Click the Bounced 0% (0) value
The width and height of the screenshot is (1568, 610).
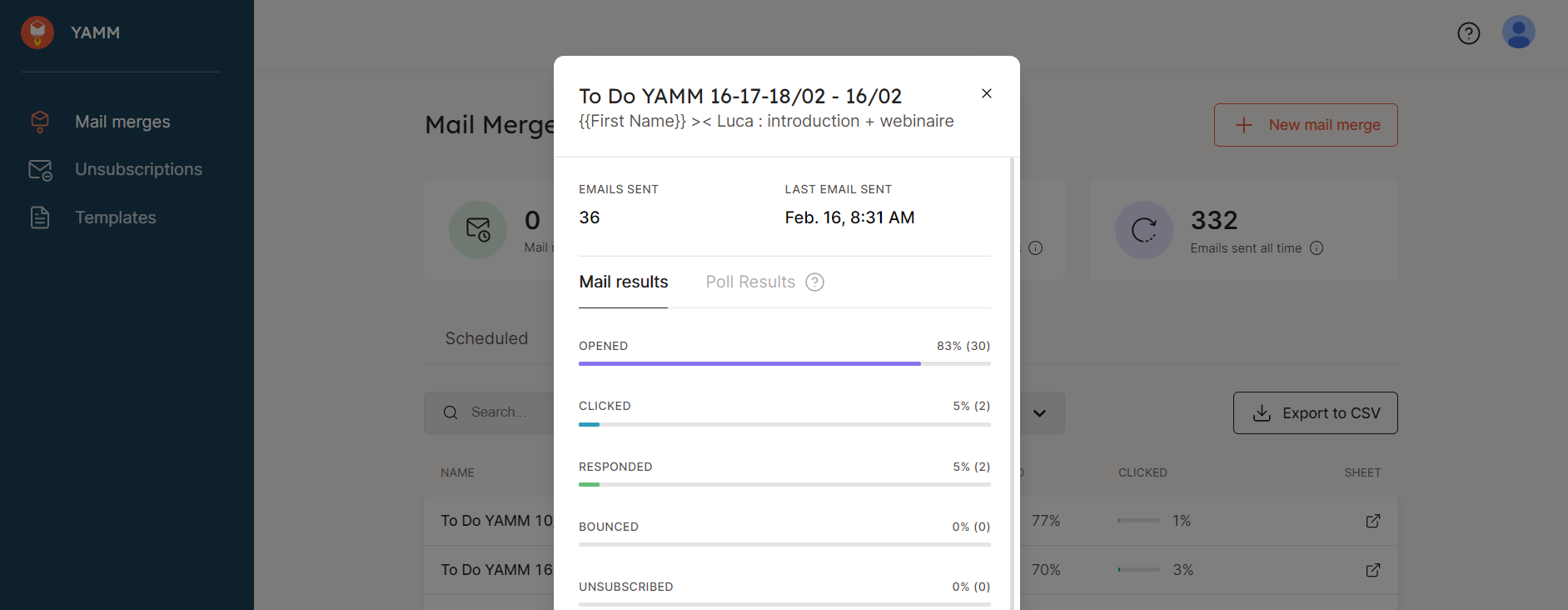point(971,527)
